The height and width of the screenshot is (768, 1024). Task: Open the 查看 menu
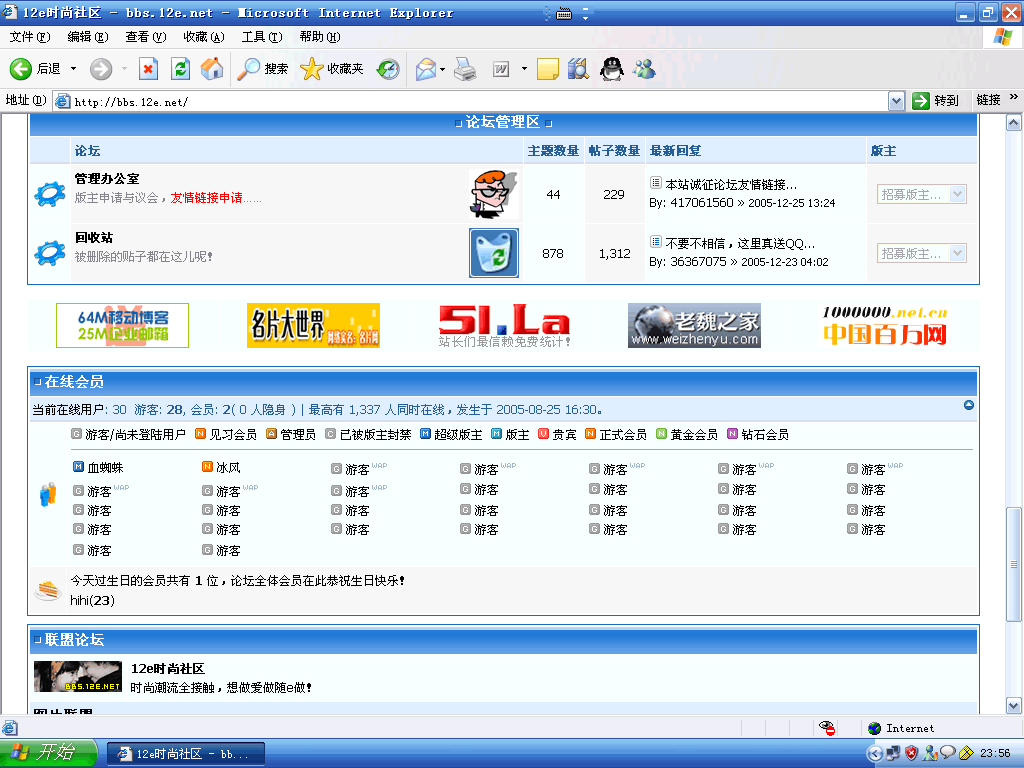tap(146, 35)
